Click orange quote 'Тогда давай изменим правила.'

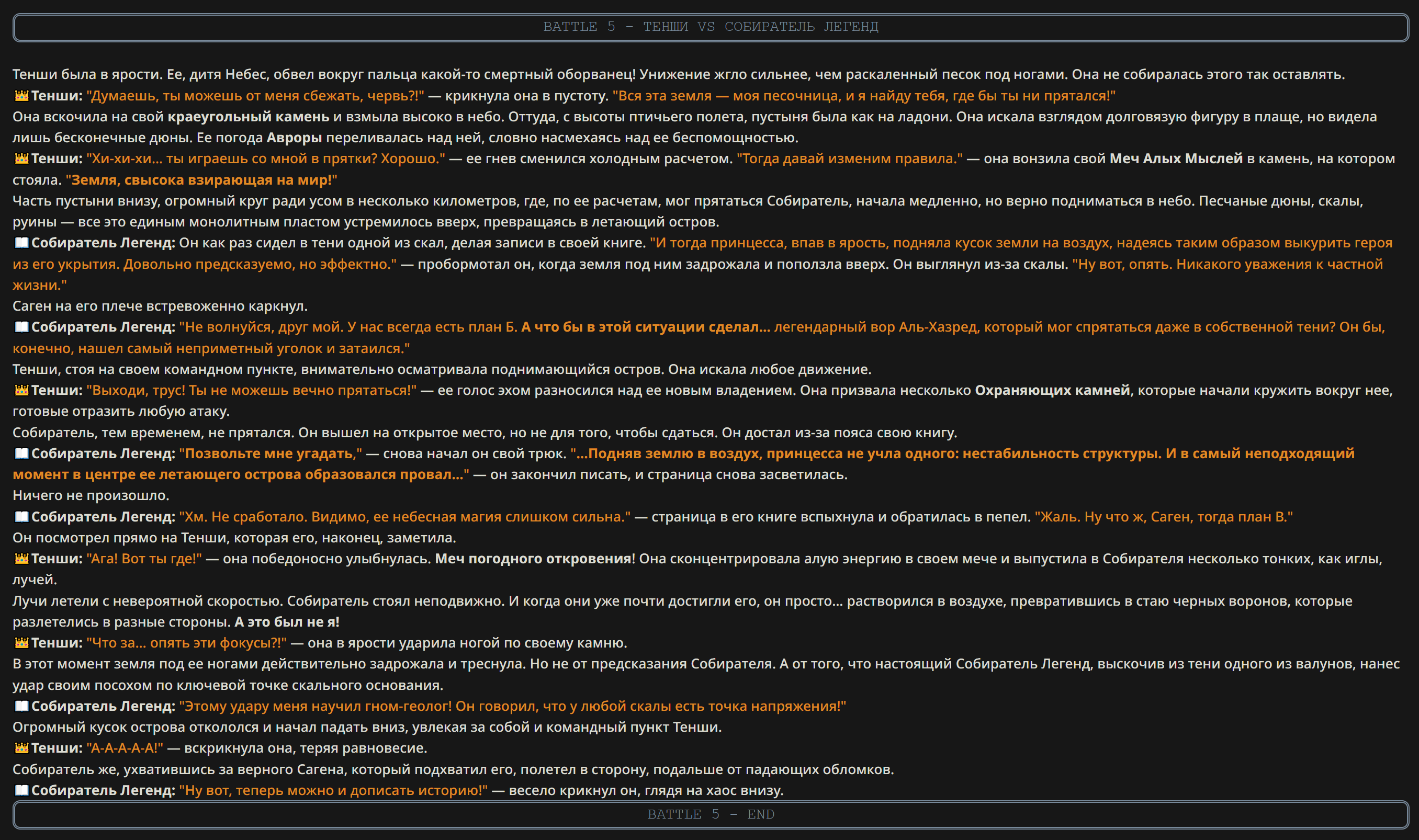click(849, 158)
